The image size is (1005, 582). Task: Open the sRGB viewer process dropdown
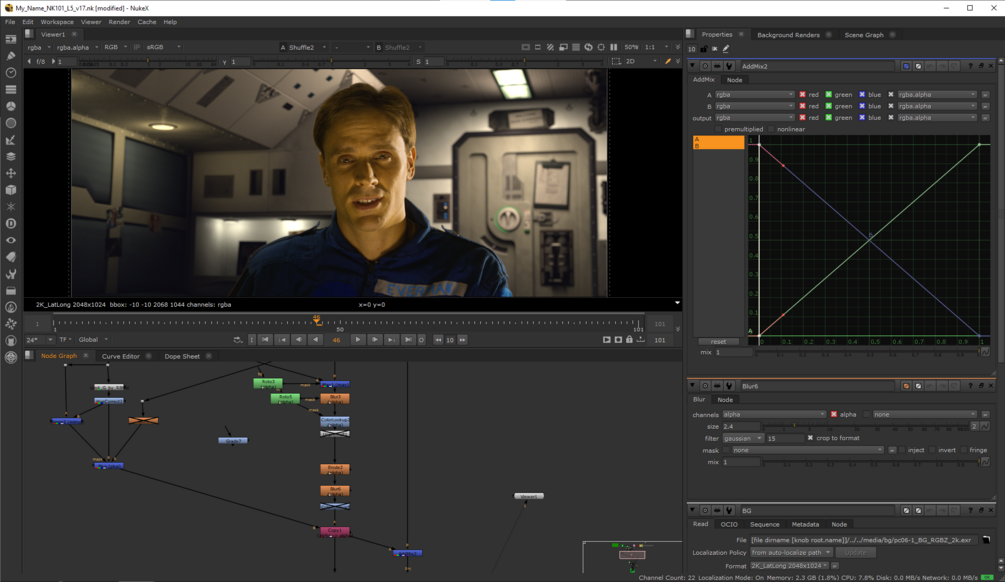click(163, 47)
